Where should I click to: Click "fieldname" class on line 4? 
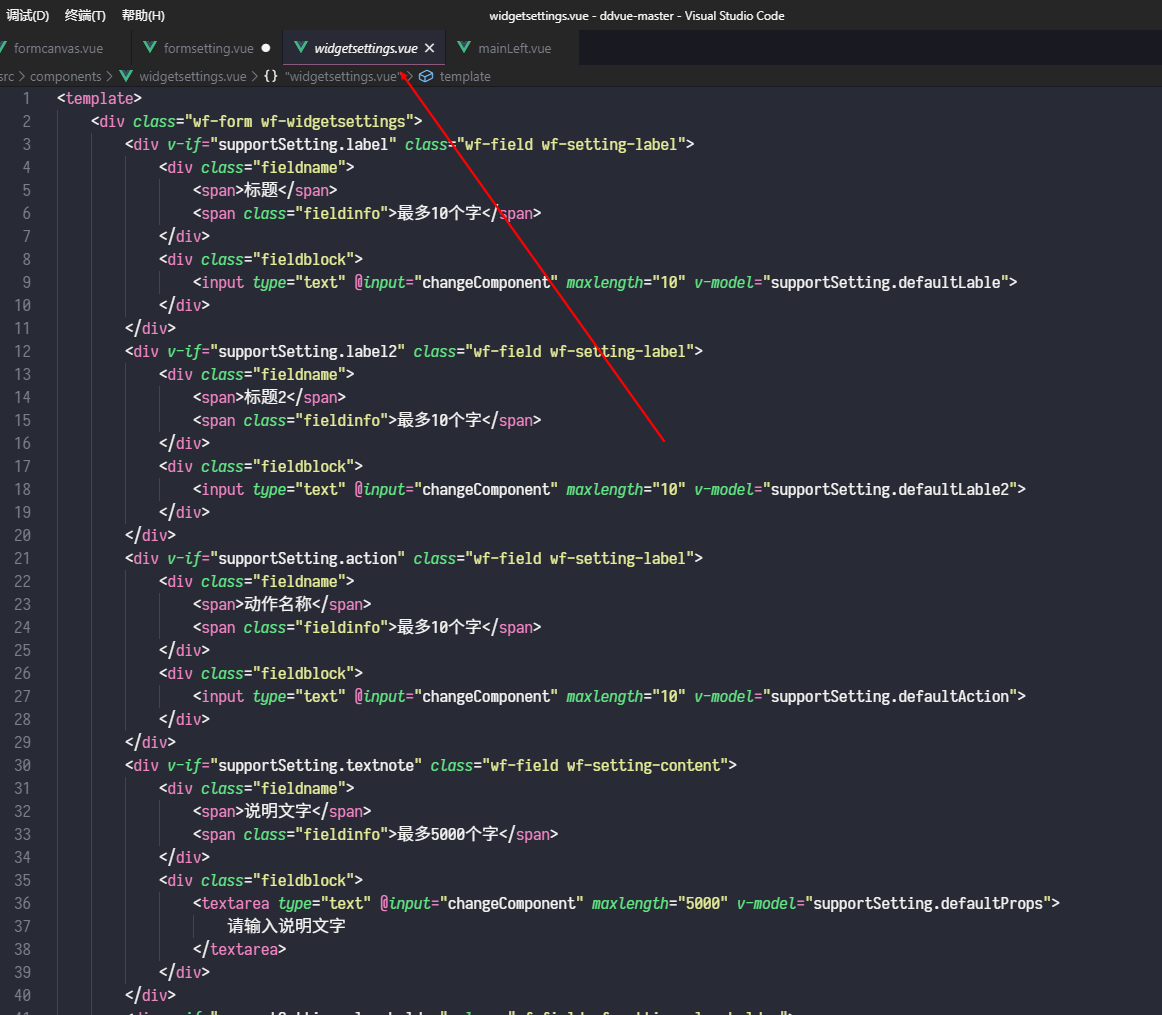click(299, 167)
